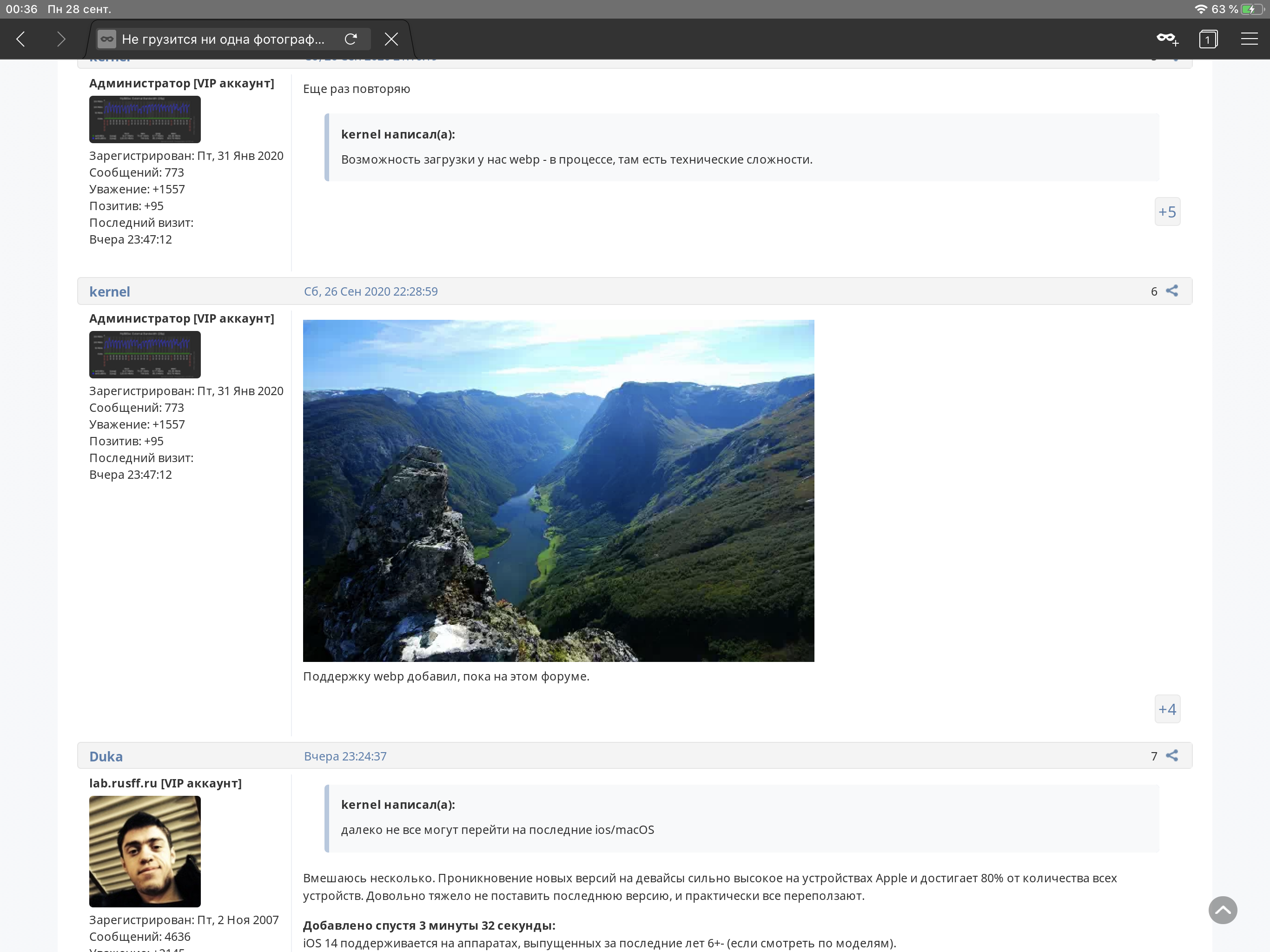Open the browser hamburger menu
The height and width of the screenshot is (952, 1270).
1249,39
